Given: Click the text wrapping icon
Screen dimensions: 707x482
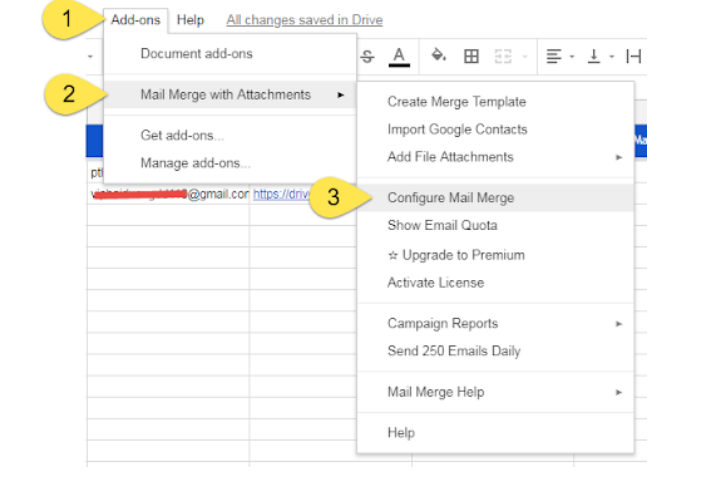Looking at the screenshot, I should [x=634, y=56].
